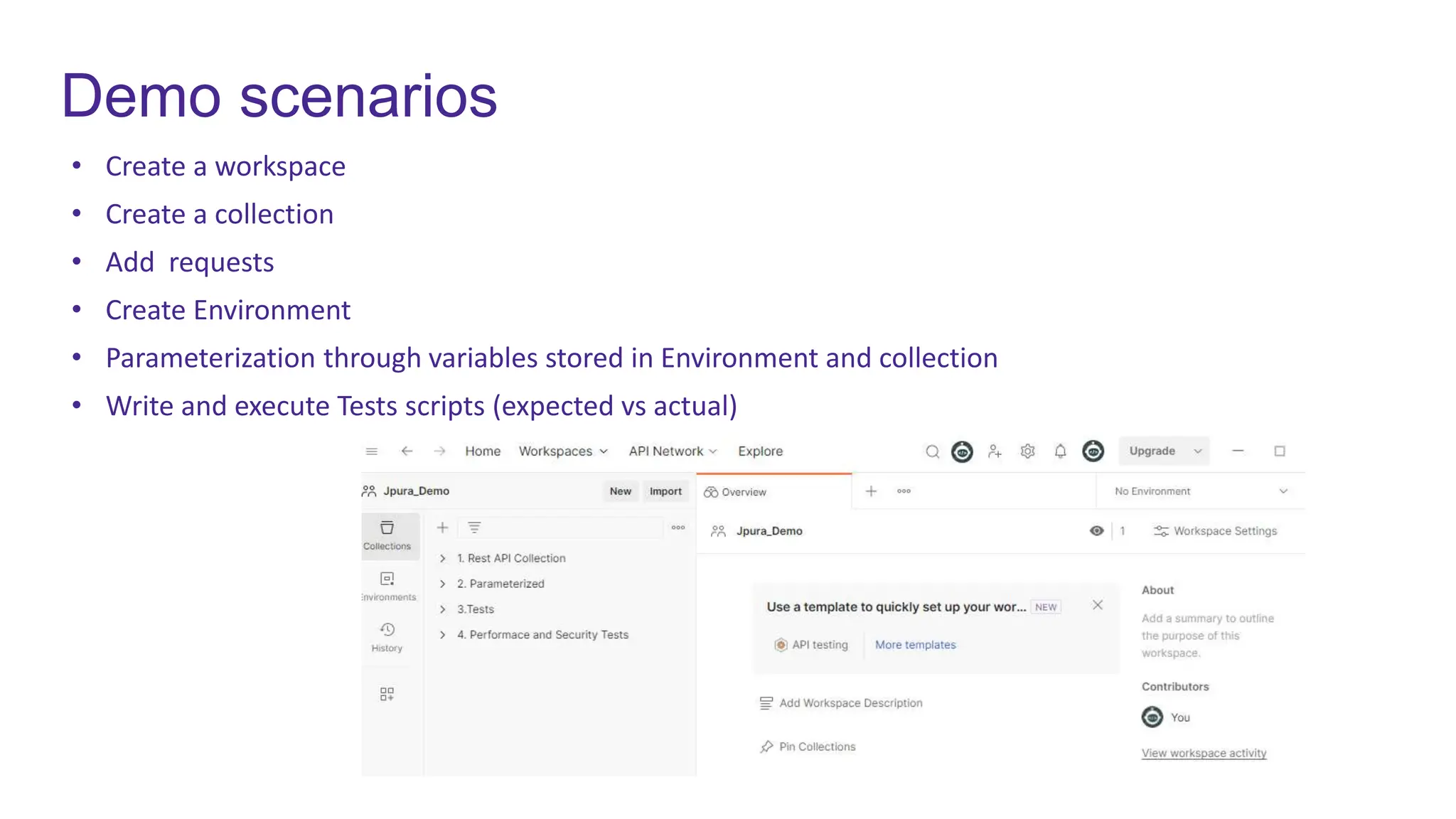Click the NEW badge on template banner
Viewport: 1456px width, 819px height.
click(1046, 607)
